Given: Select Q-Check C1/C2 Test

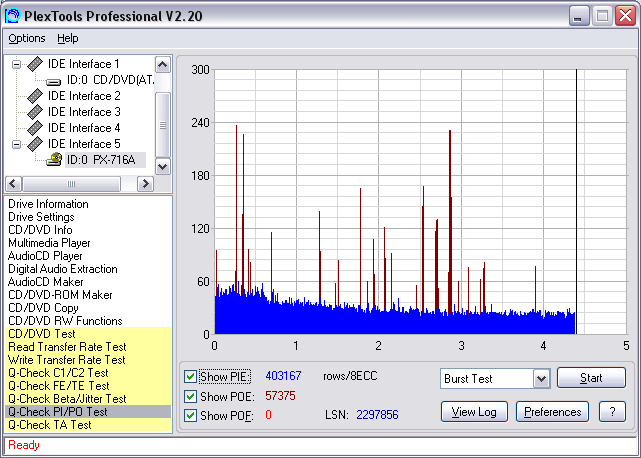Looking at the screenshot, I should coord(88,373).
